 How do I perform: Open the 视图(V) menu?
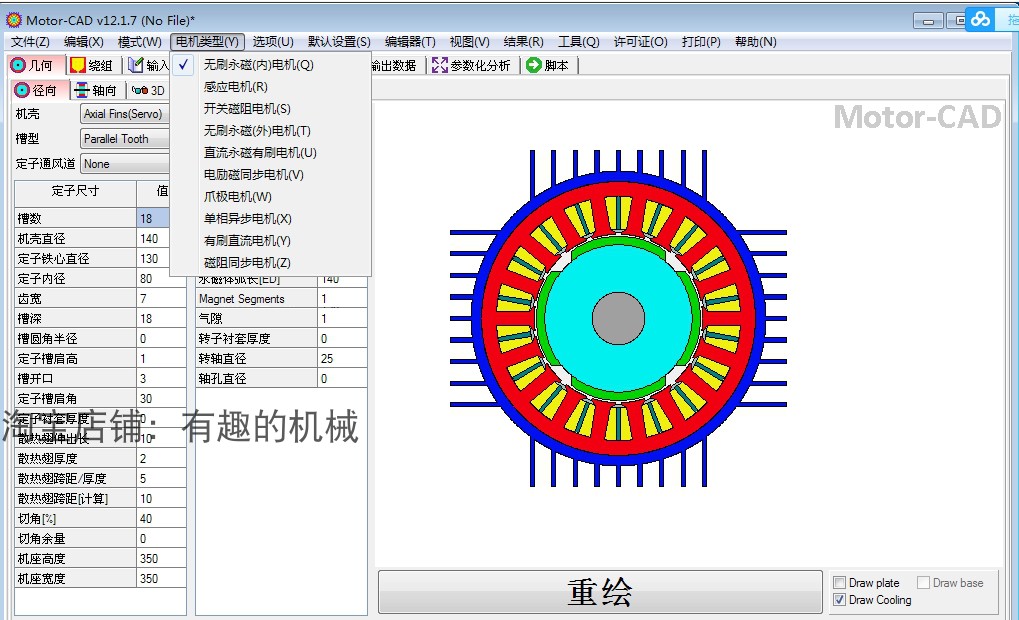(469, 42)
